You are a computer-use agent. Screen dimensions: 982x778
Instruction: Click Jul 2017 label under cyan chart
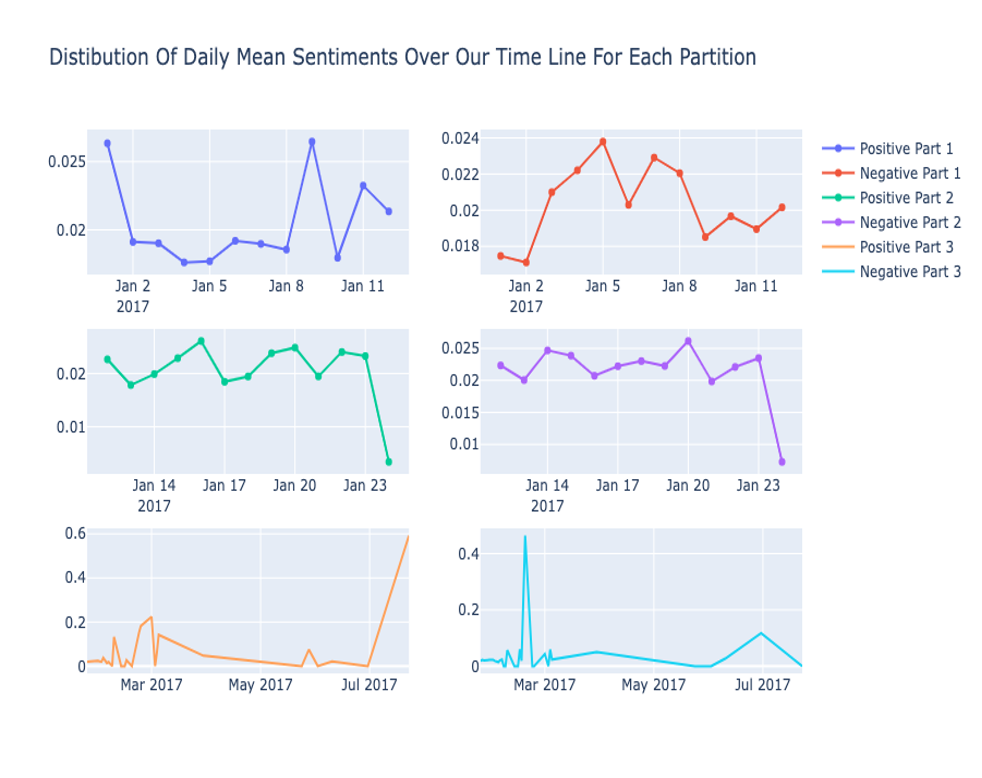point(762,685)
